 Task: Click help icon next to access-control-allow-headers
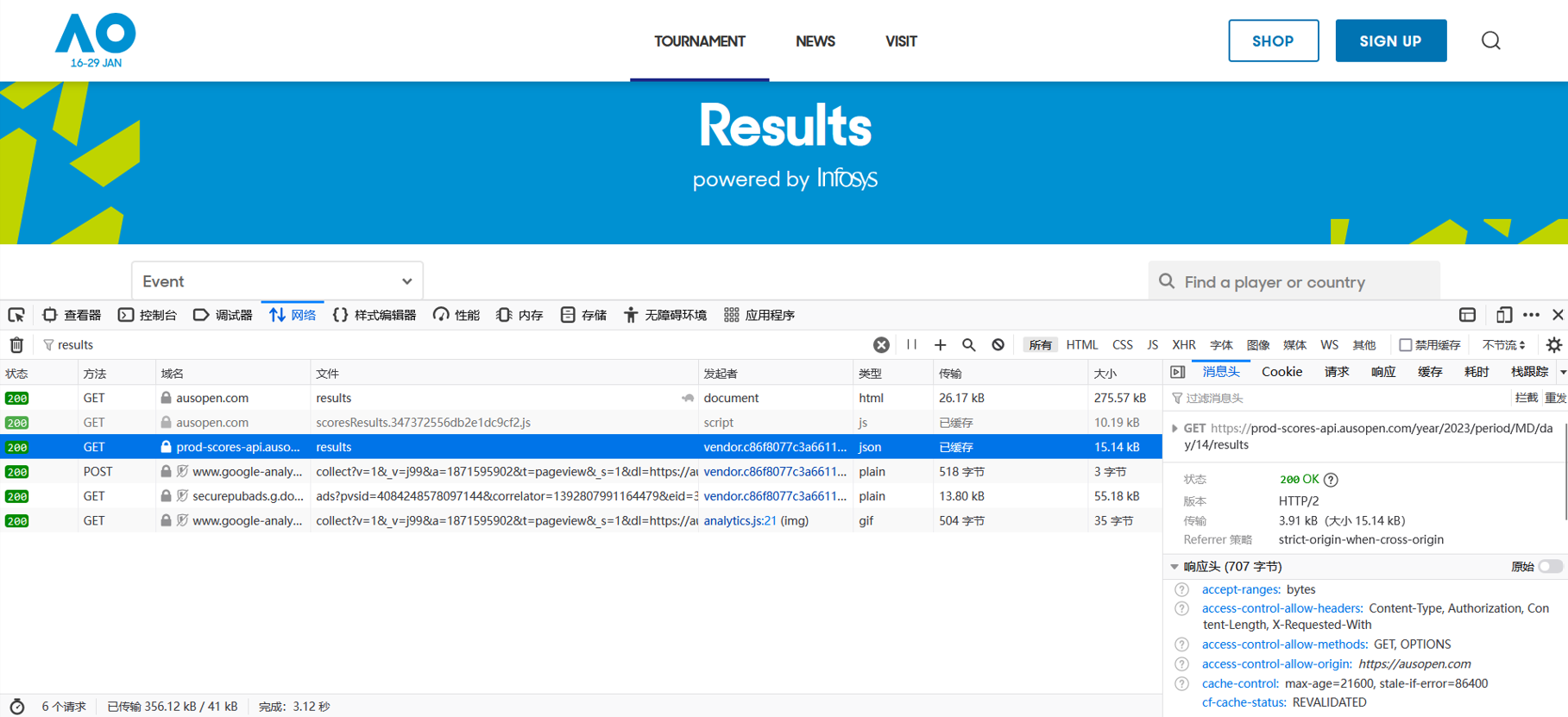pyautogui.click(x=1182, y=609)
